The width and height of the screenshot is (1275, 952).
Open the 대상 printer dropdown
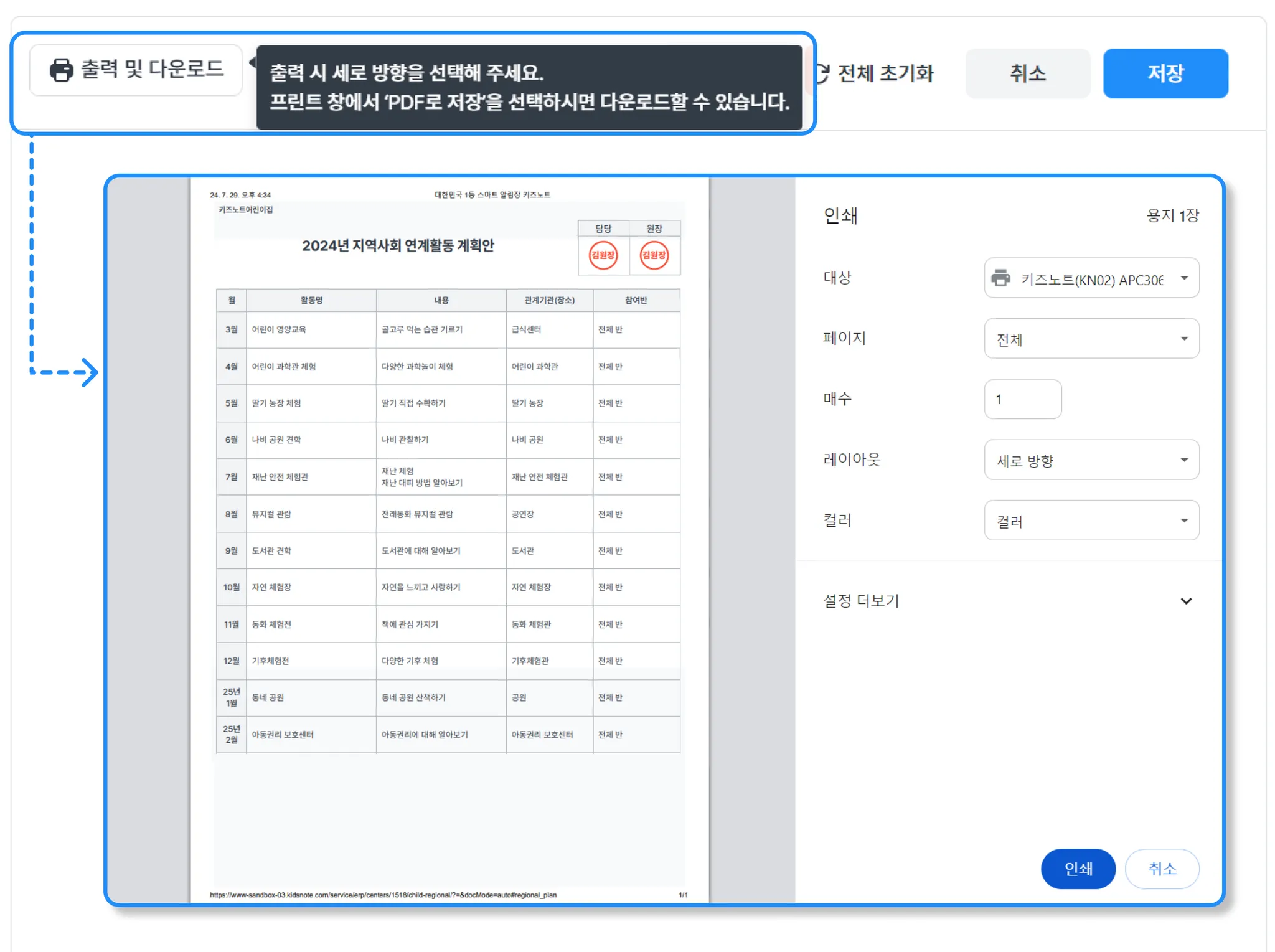click(x=1091, y=278)
